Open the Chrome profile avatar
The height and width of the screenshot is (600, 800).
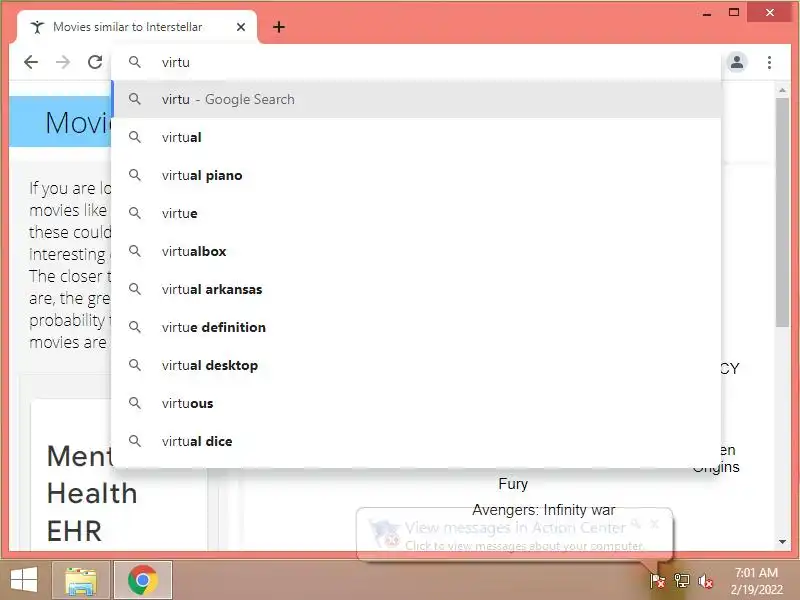(x=736, y=62)
